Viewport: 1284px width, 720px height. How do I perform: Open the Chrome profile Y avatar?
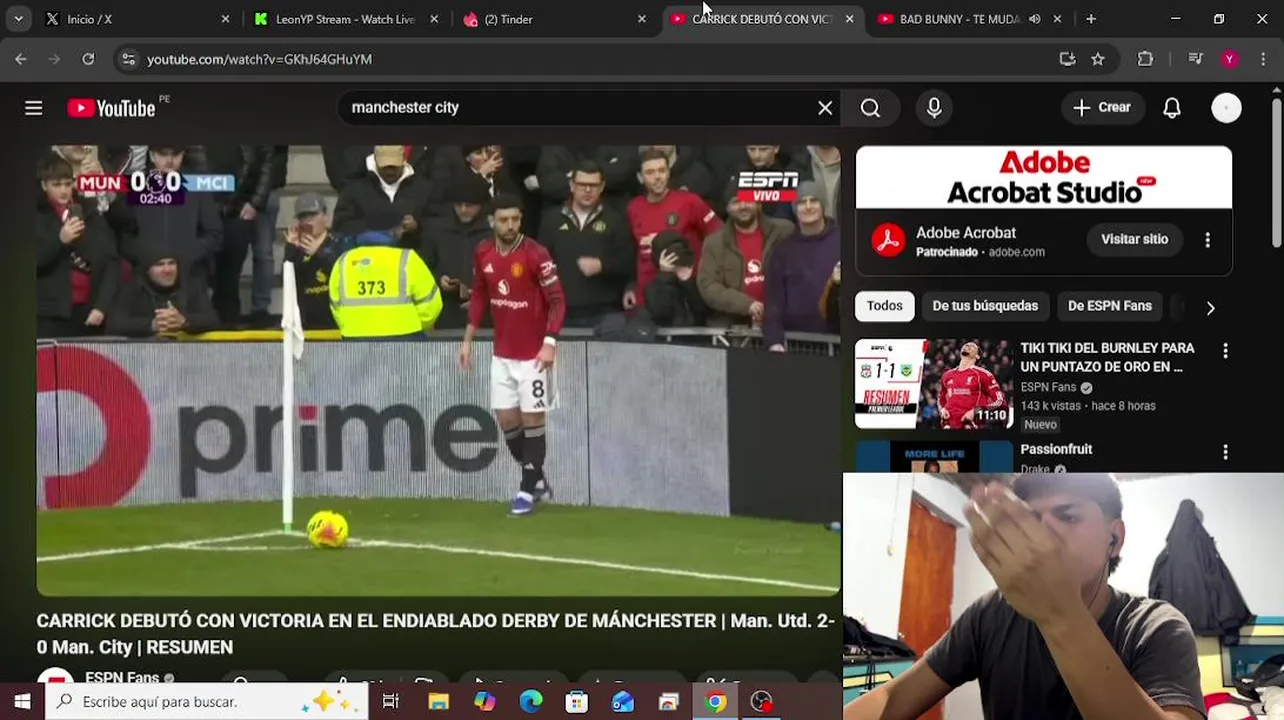(x=1229, y=59)
